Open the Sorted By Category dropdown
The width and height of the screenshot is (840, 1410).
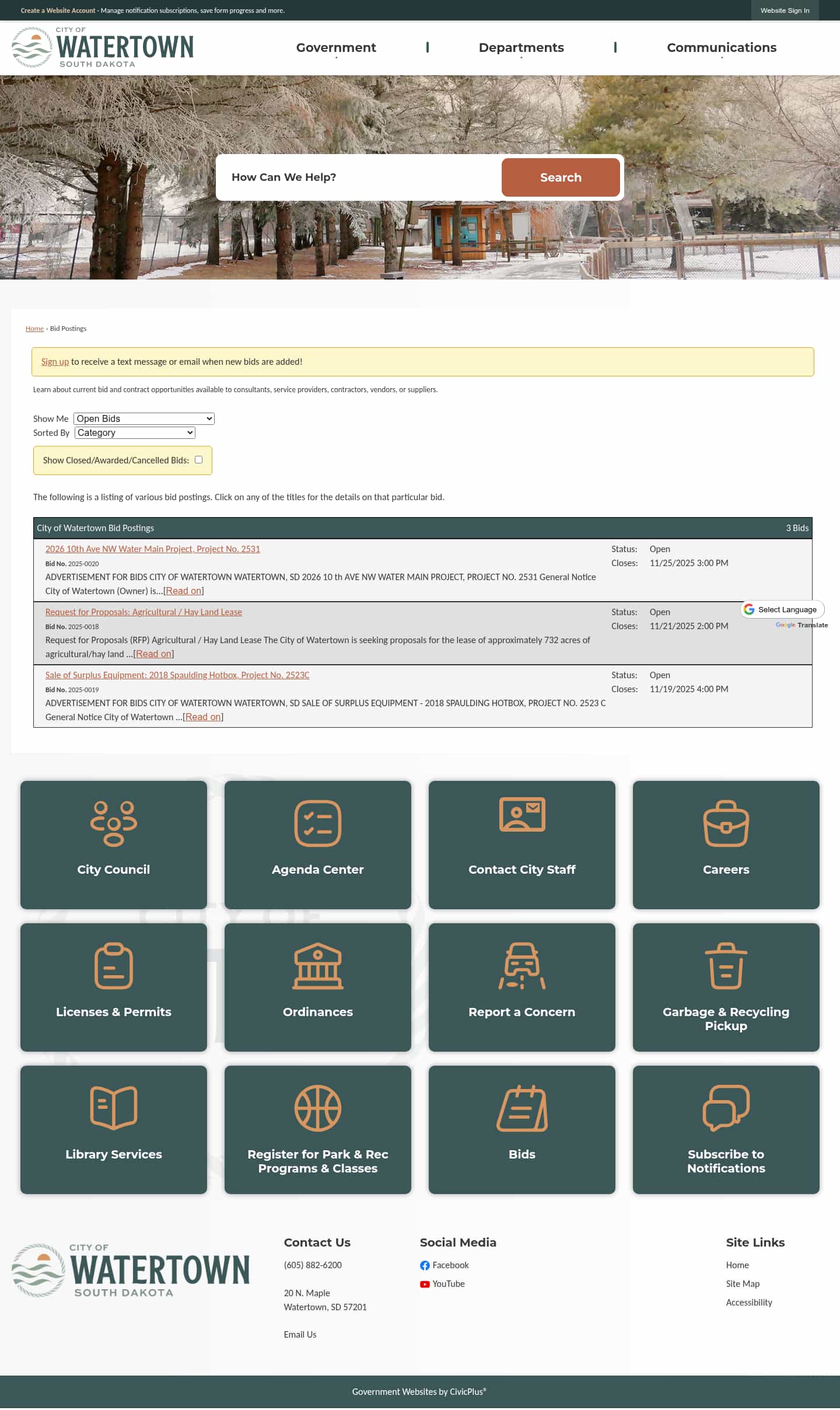(135, 432)
